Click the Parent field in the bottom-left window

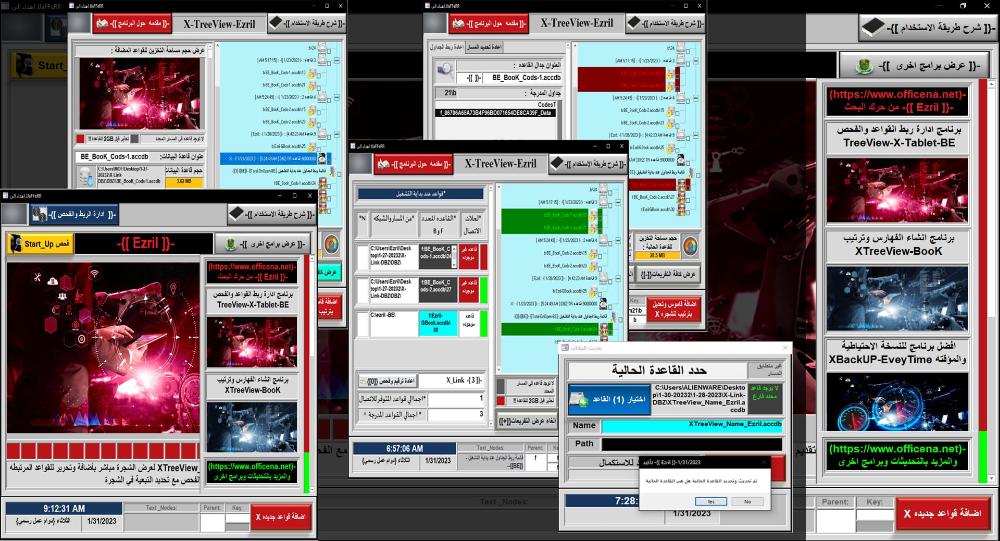(x=212, y=522)
